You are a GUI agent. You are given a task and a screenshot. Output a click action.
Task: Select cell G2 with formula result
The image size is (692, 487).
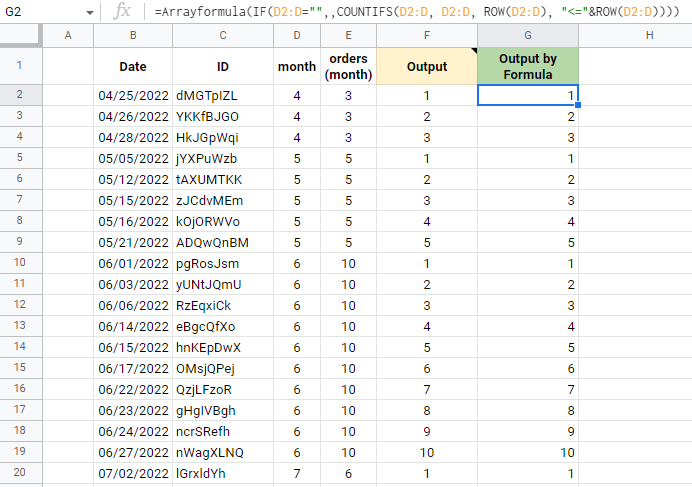pyautogui.click(x=528, y=95)
